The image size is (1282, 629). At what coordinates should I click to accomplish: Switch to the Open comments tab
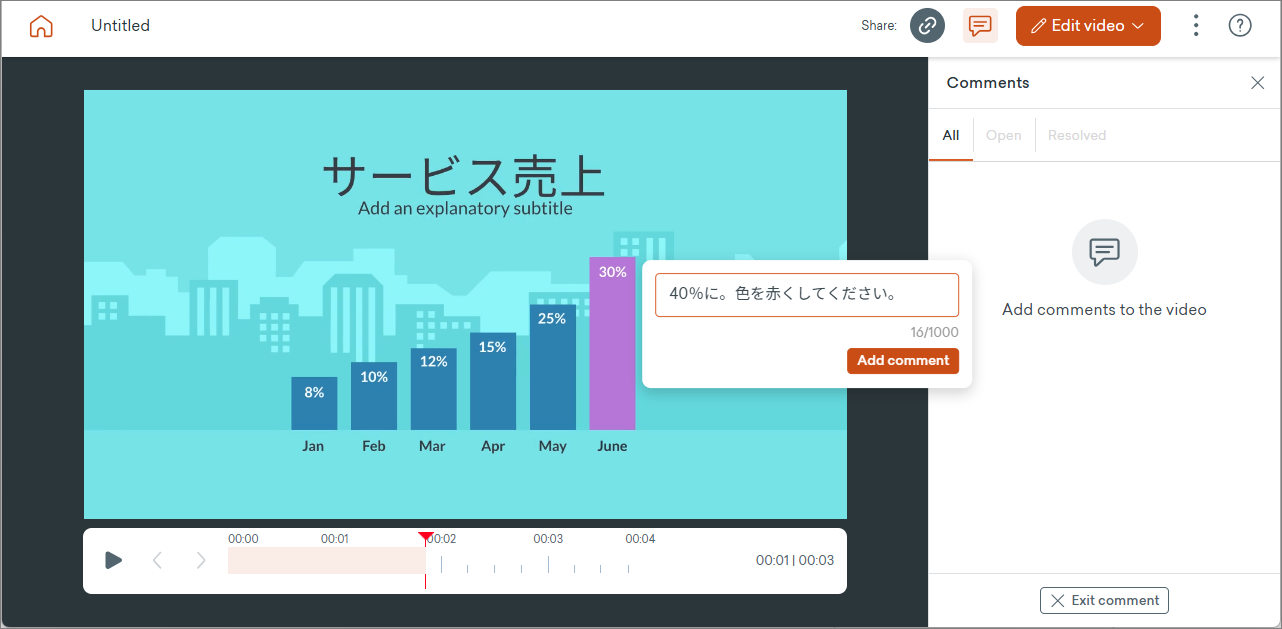[1004, 135]
